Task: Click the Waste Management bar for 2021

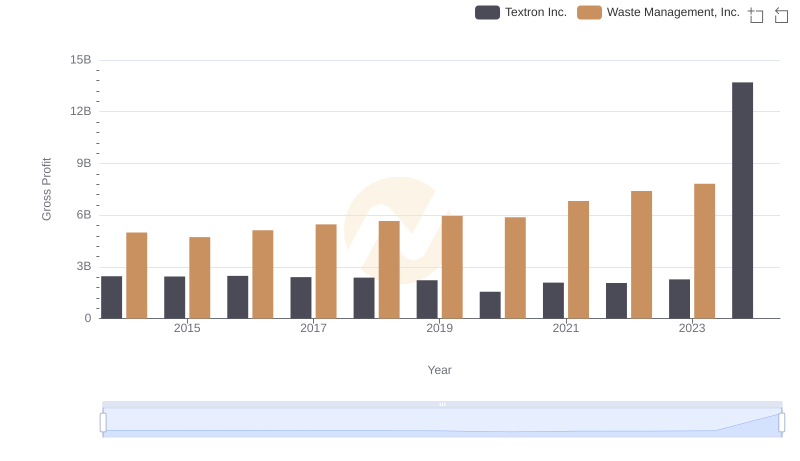Action: [x=579, y=260]
